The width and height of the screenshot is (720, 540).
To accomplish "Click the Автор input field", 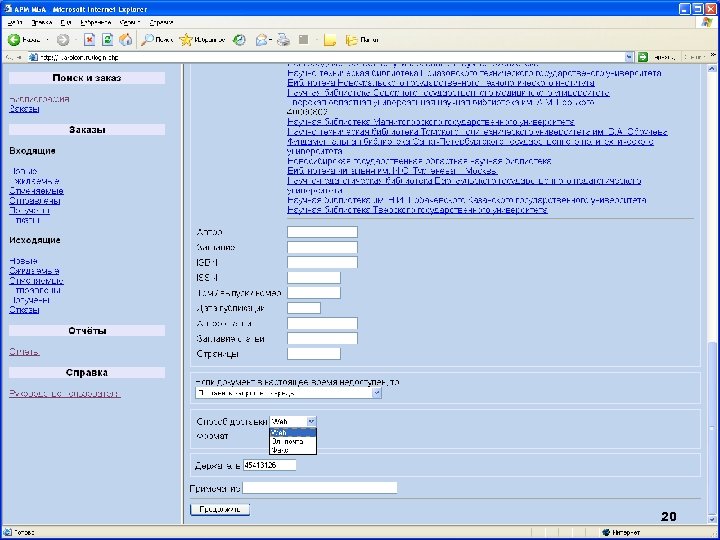I will pos(322,232).
